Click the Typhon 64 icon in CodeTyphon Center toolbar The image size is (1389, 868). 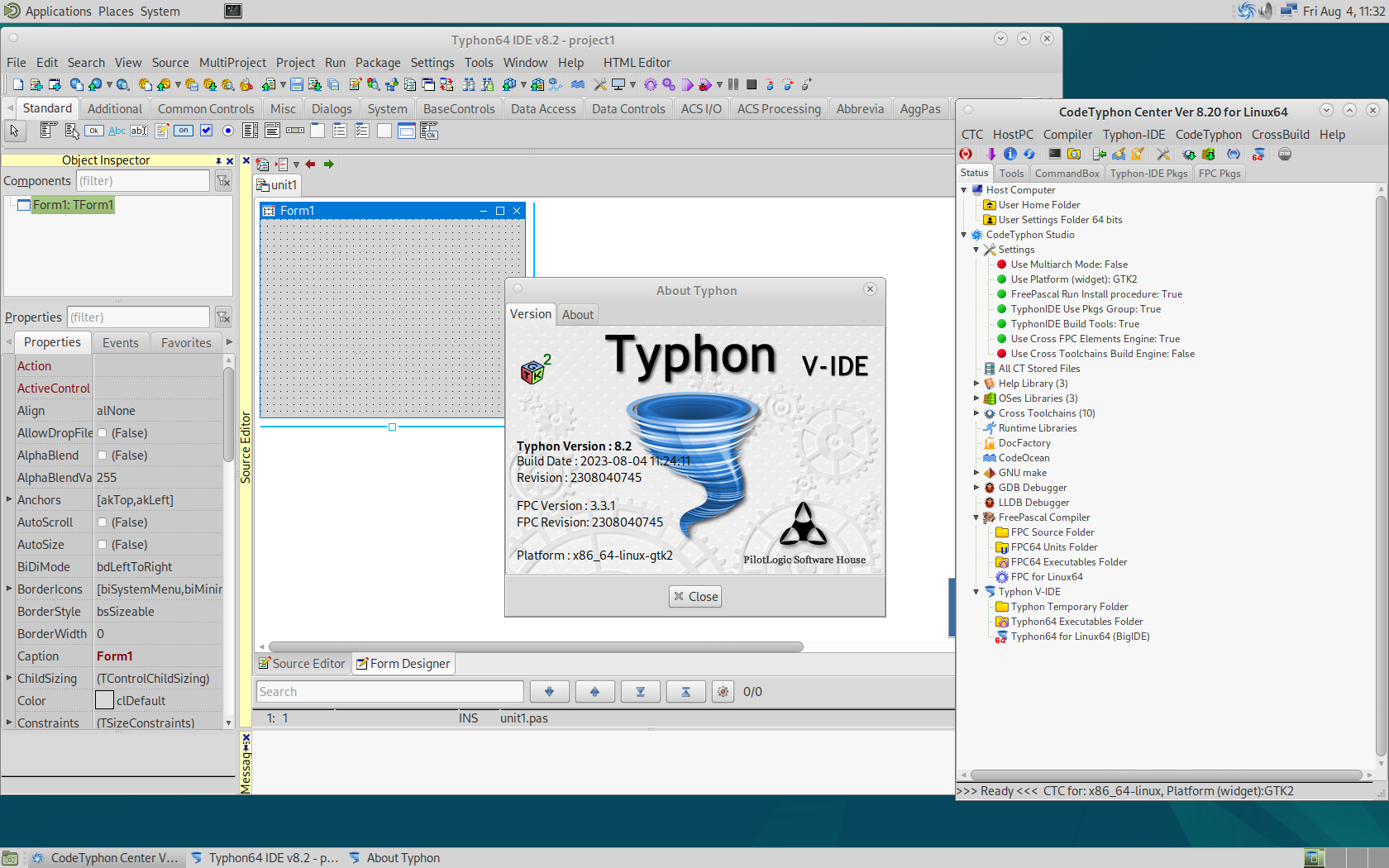(1258, 154)
